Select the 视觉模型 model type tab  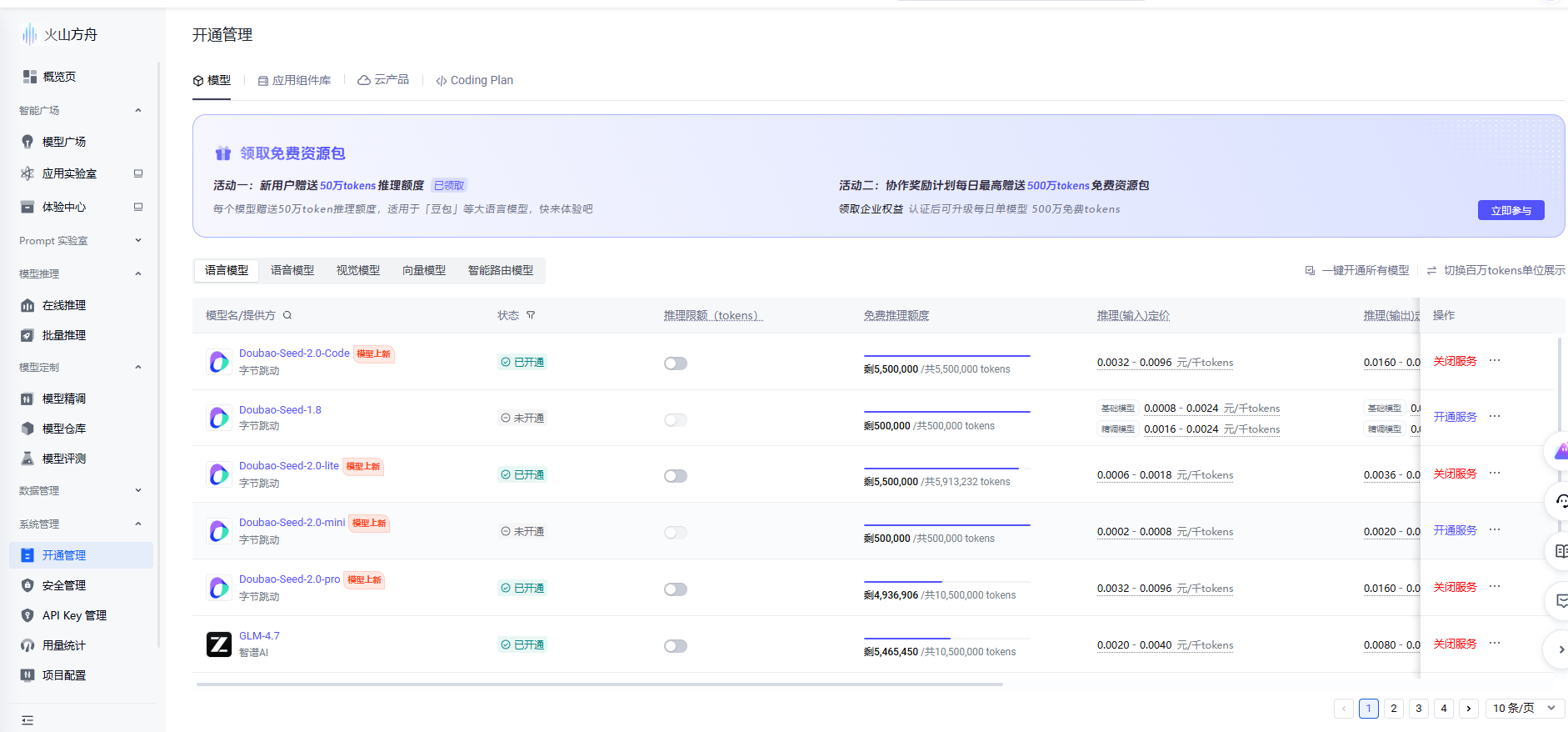point(358,270)
